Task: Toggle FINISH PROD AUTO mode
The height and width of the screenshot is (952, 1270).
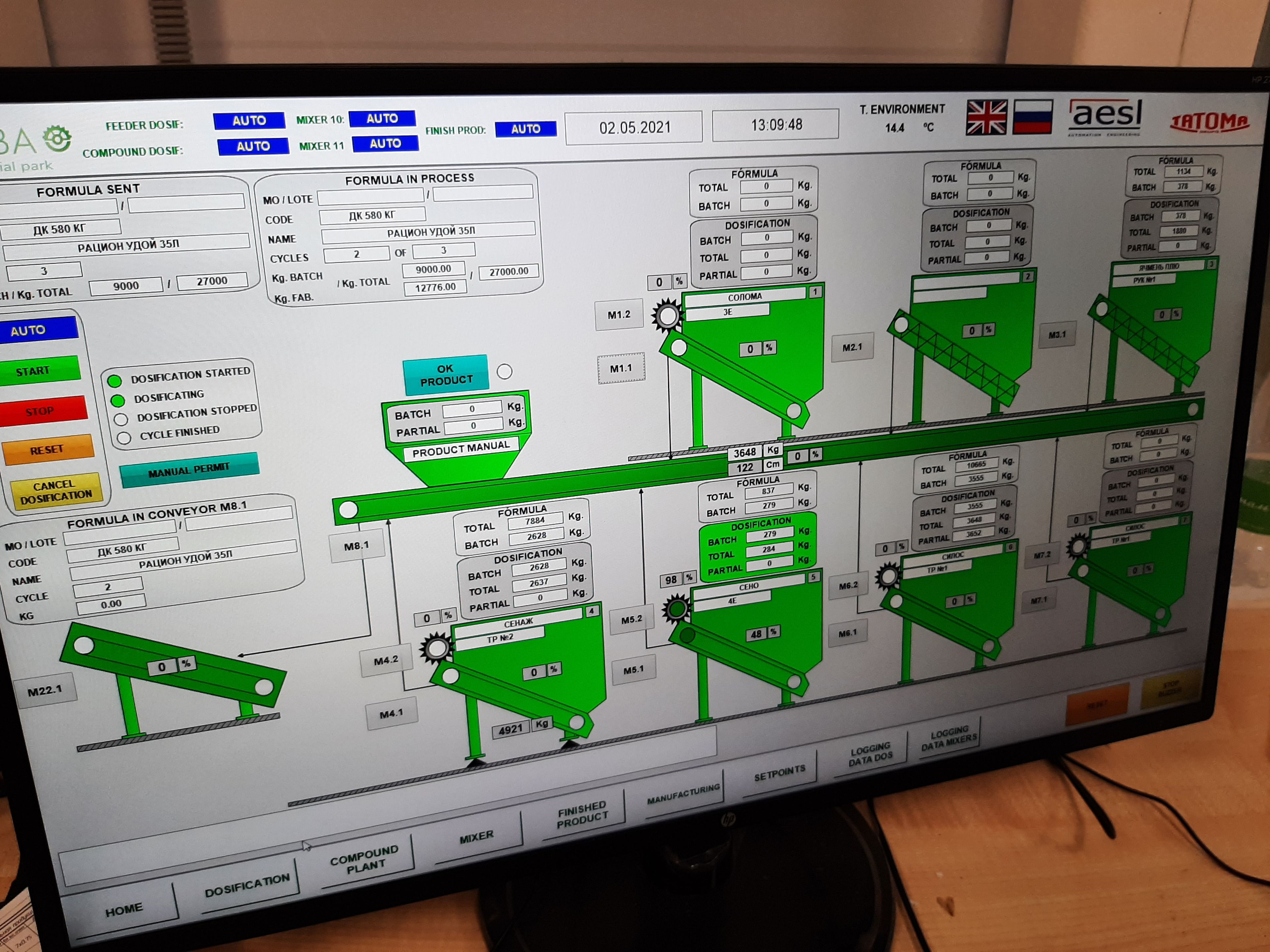Action: tap(525, 129)
